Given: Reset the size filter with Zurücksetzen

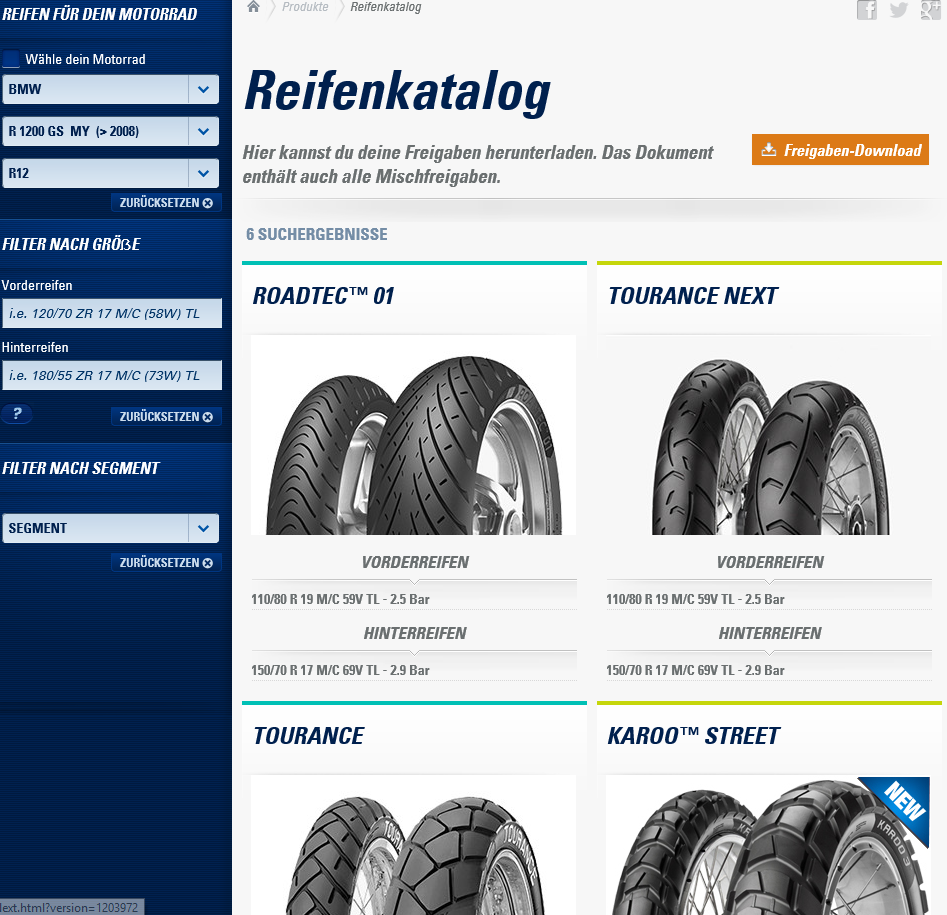Looking at the screenshot, I should 166,417.
